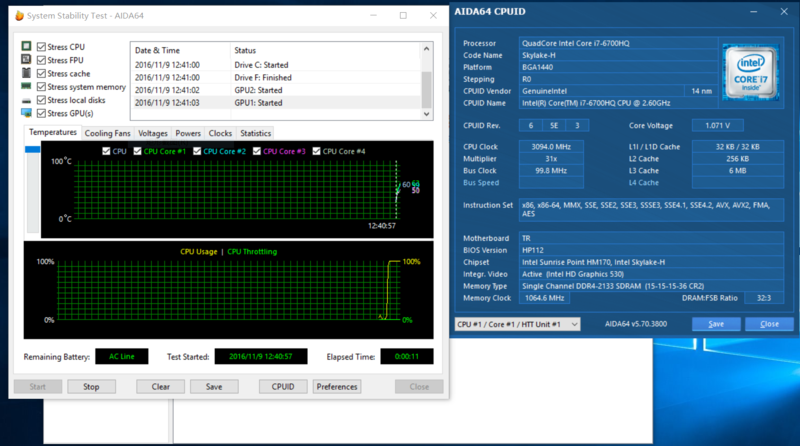Toggle CPU Core #1 graph checkbox
The height and width of the screenshot is (446, 800).
(x=137, y=151)
